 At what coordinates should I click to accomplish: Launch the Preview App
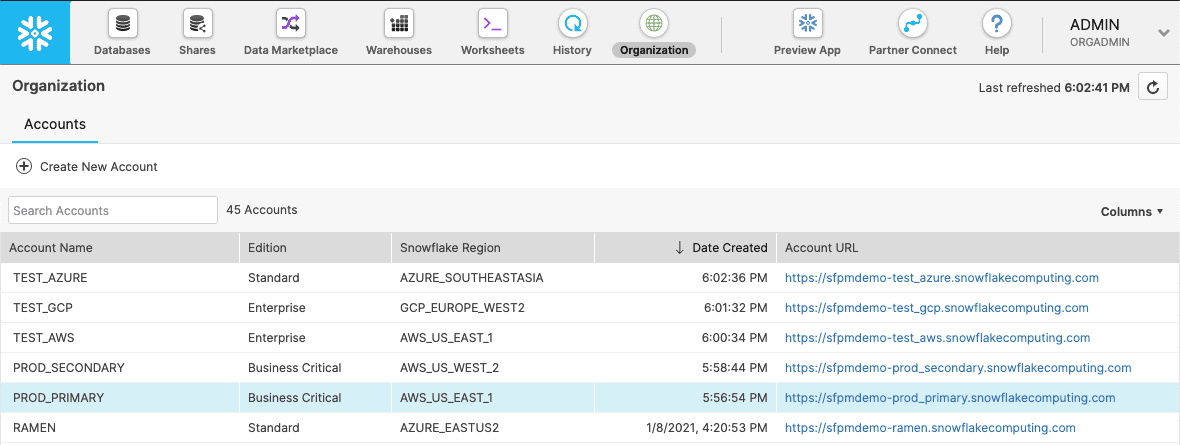(807, 32)
